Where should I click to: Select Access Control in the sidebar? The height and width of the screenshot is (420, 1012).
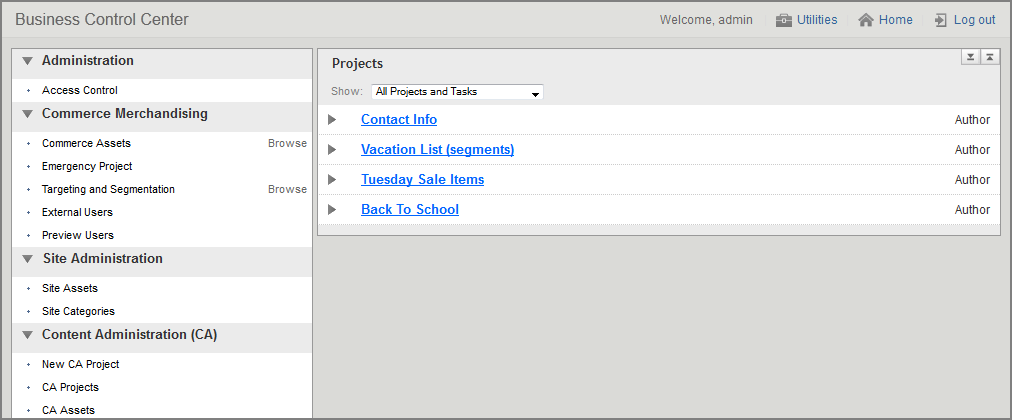(x=80, y=90)
